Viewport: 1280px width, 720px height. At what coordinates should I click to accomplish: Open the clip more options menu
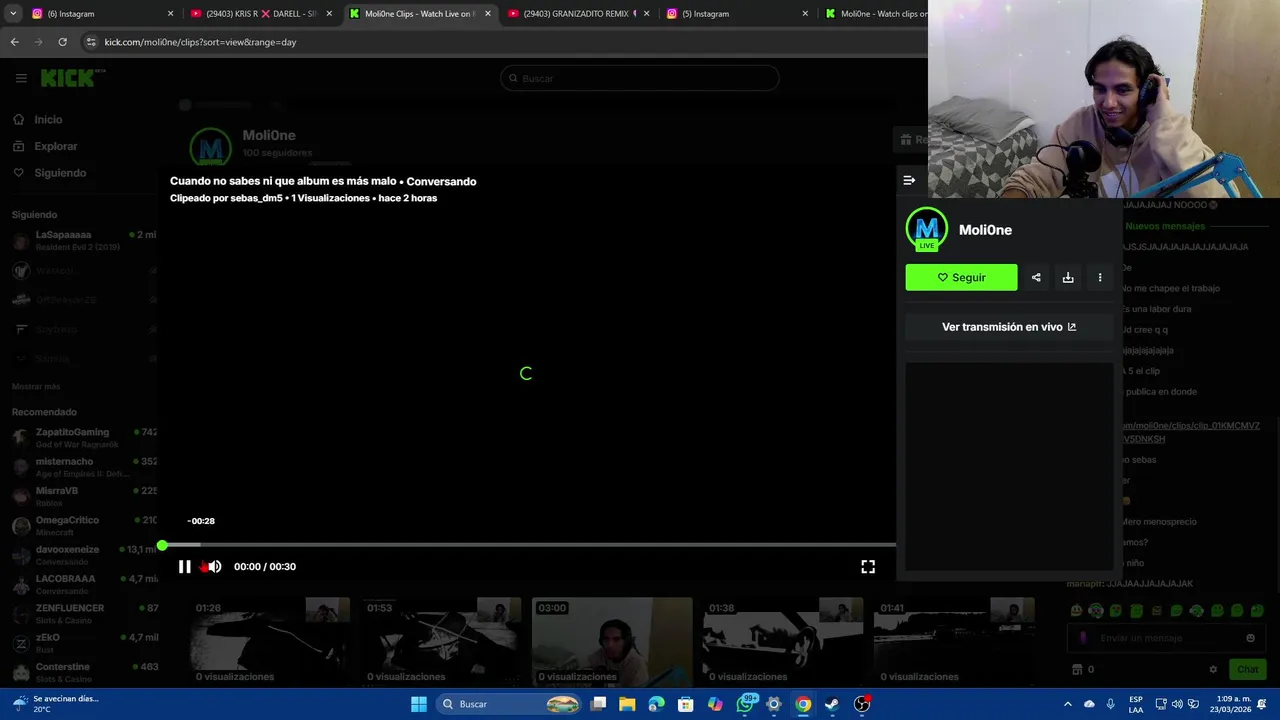pyautogui.click(x=1100, y=277)
